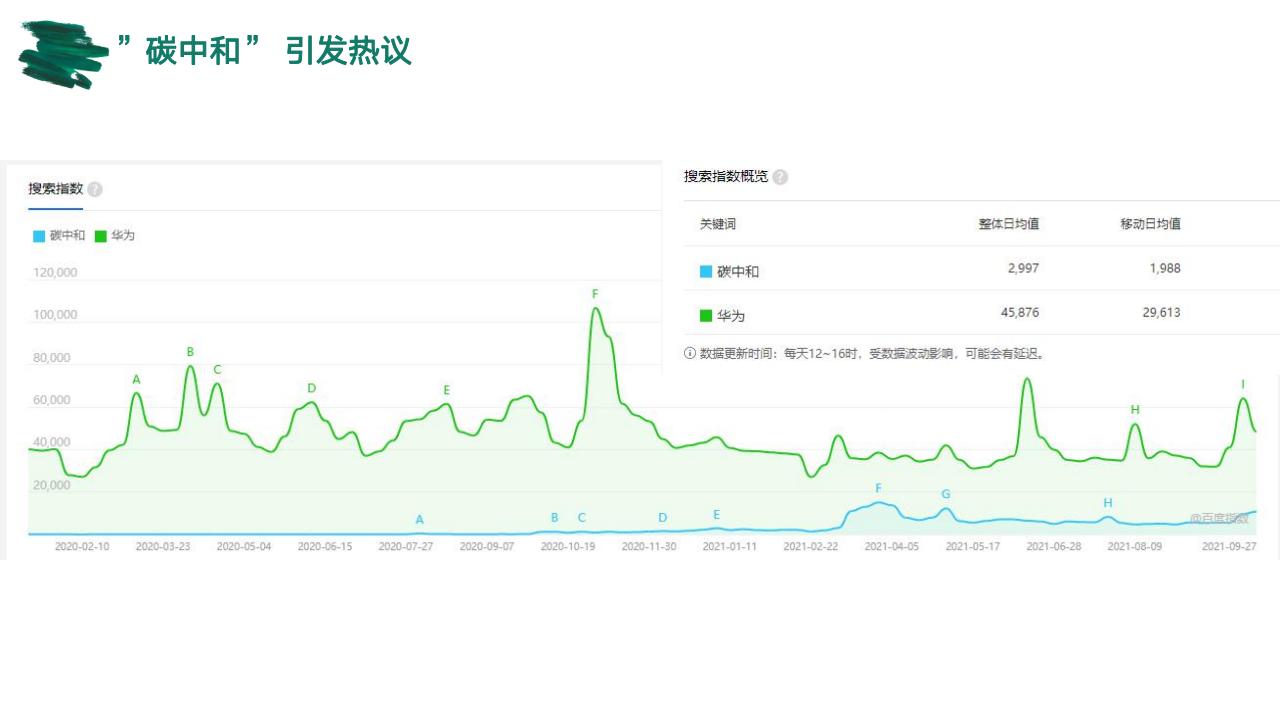Click the 60,000 y-axis label
This screenshot has width=1280, height=720.
tap(52, 401)
